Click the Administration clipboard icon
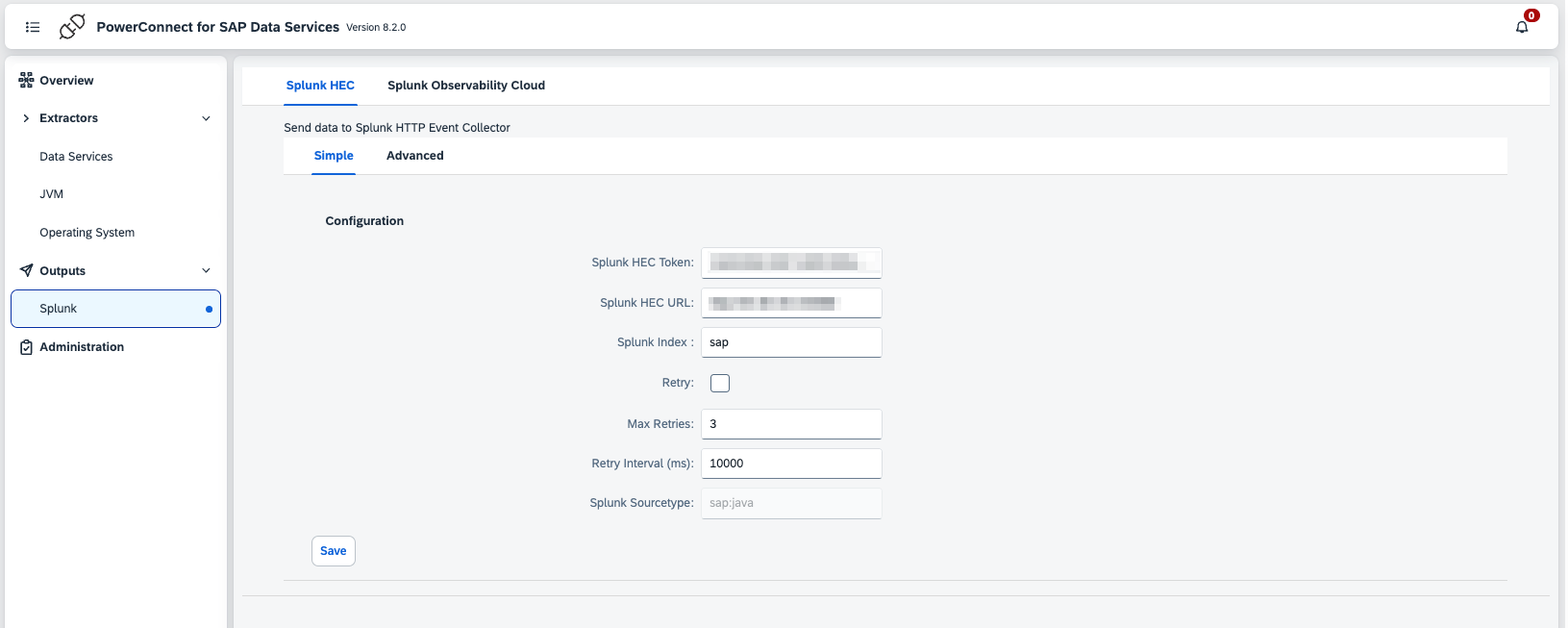1568x628 pixels. click(26, 347)
